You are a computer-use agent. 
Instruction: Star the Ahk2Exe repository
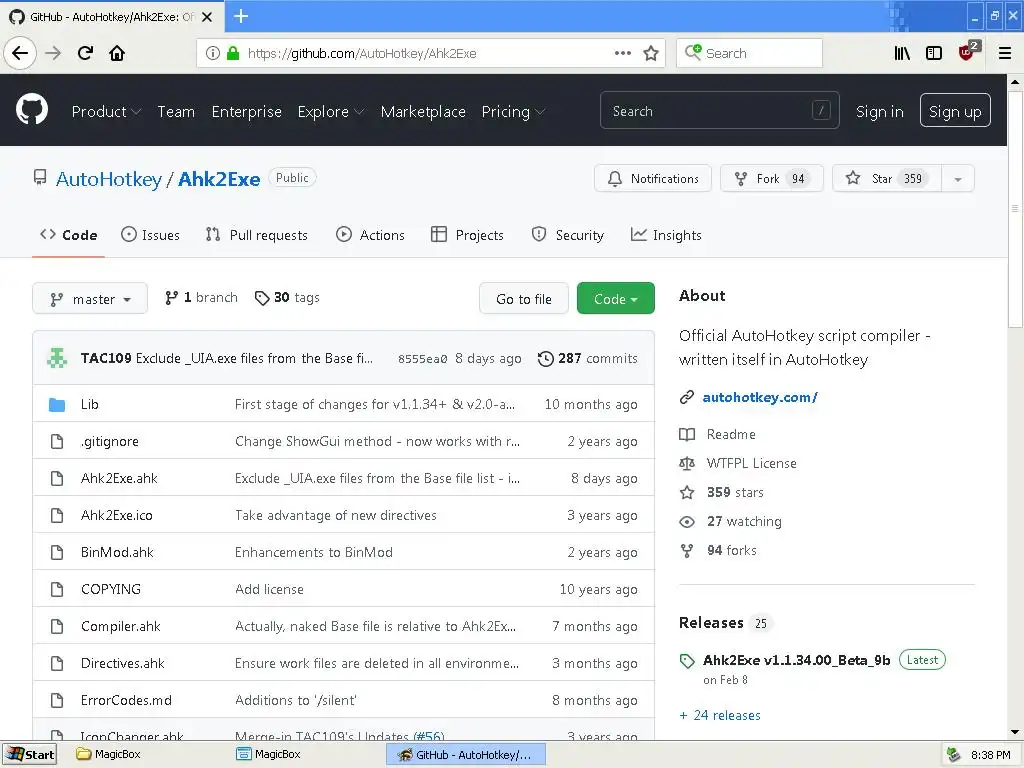[x=886, y=178]
